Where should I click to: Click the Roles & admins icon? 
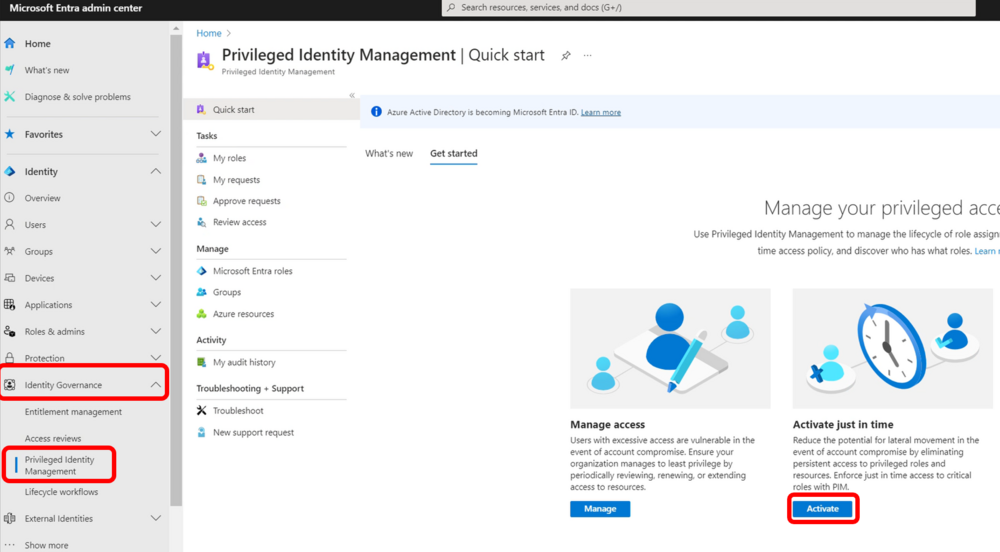(10, 331)
